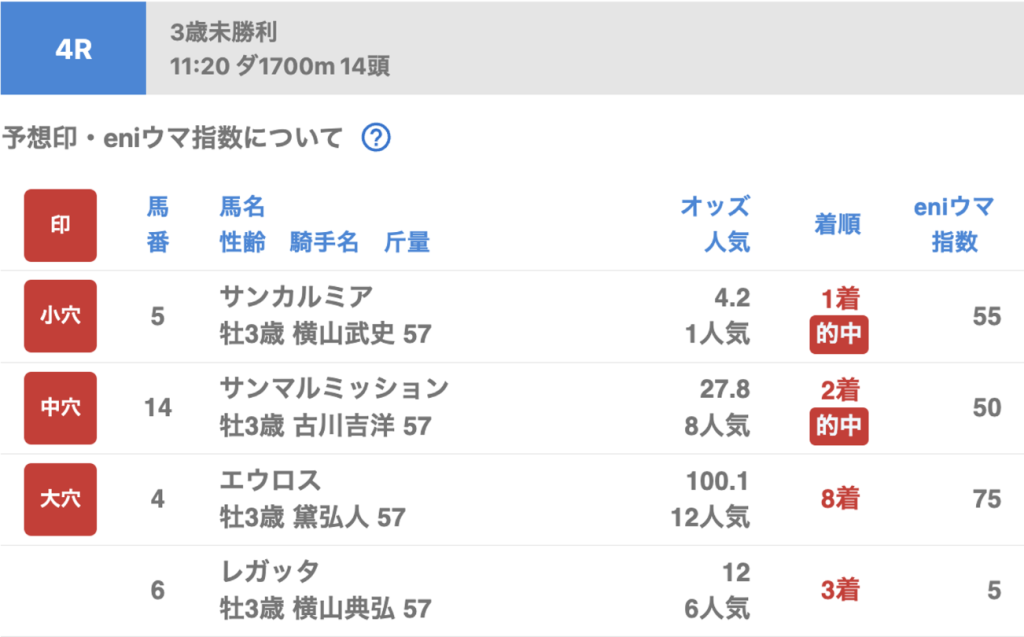Sort by オッズ 人気 column header
This screenshot has width=1024, height=637.
714,225
